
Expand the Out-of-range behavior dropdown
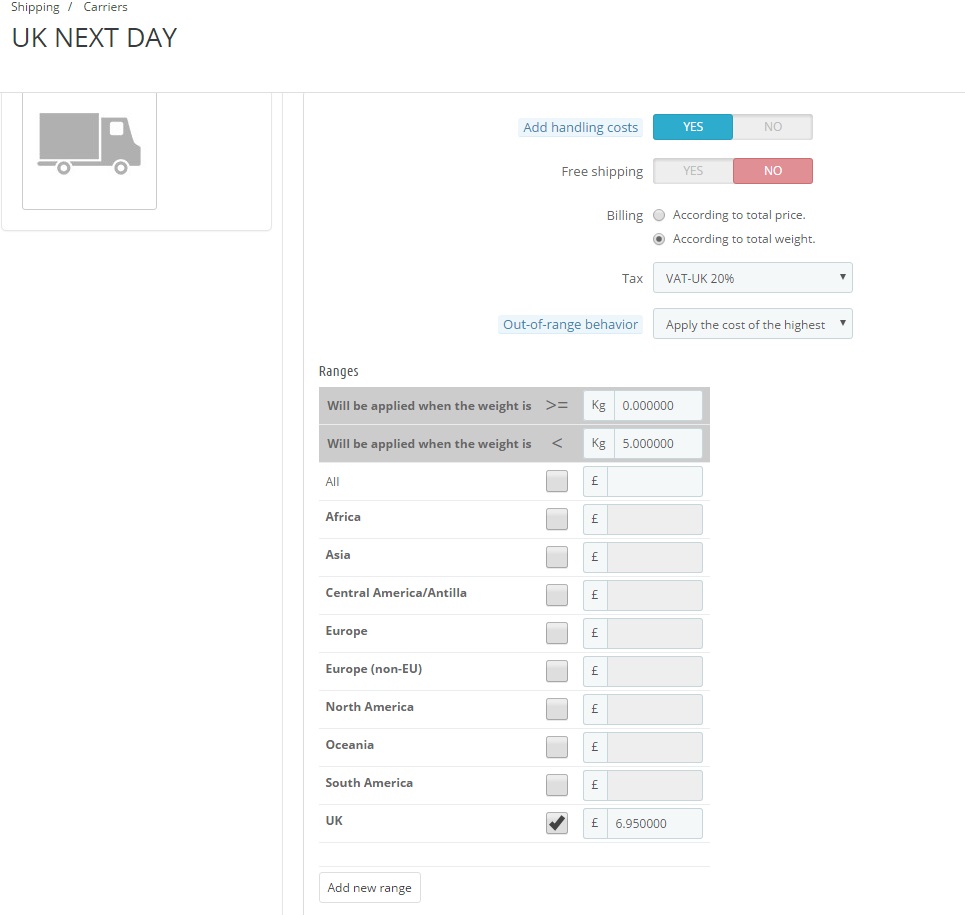[x=753, y=324]
